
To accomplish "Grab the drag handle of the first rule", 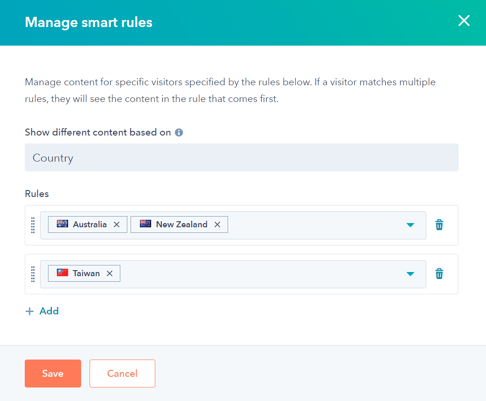I will click(x=33, y=225).
